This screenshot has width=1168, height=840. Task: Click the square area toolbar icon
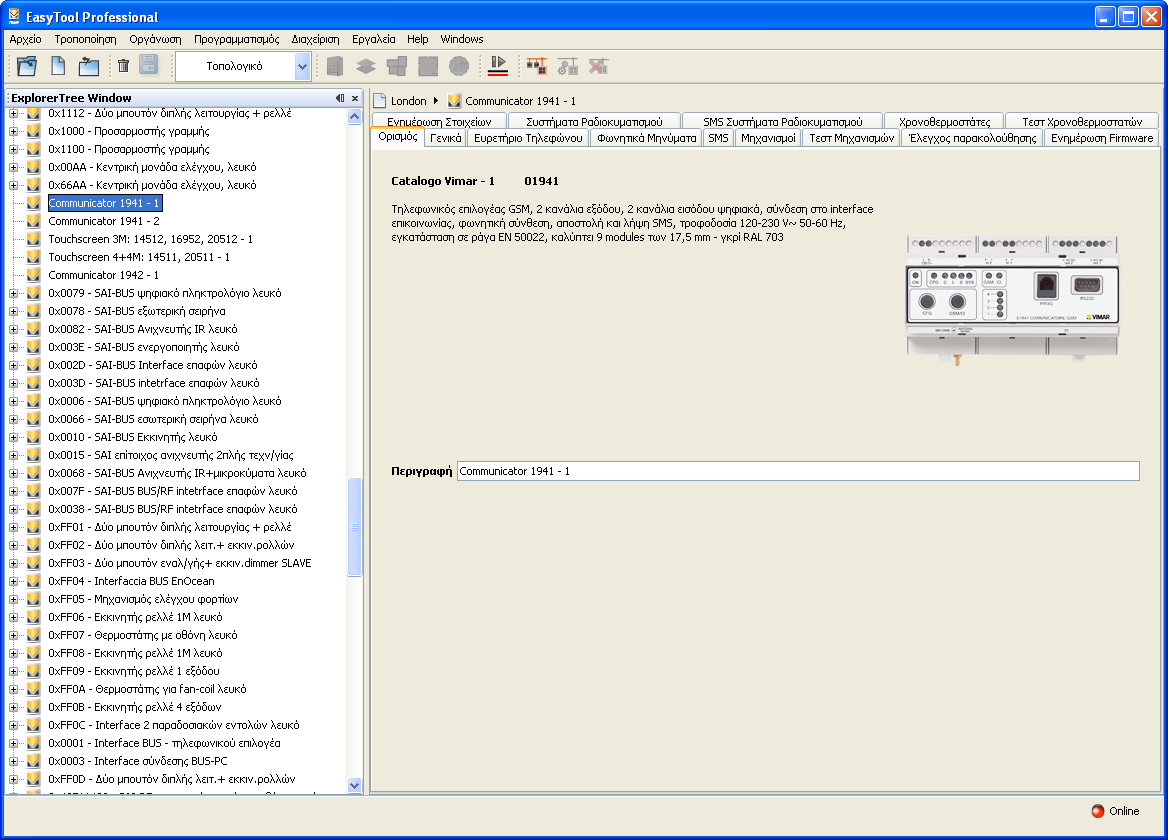(428, 66)
